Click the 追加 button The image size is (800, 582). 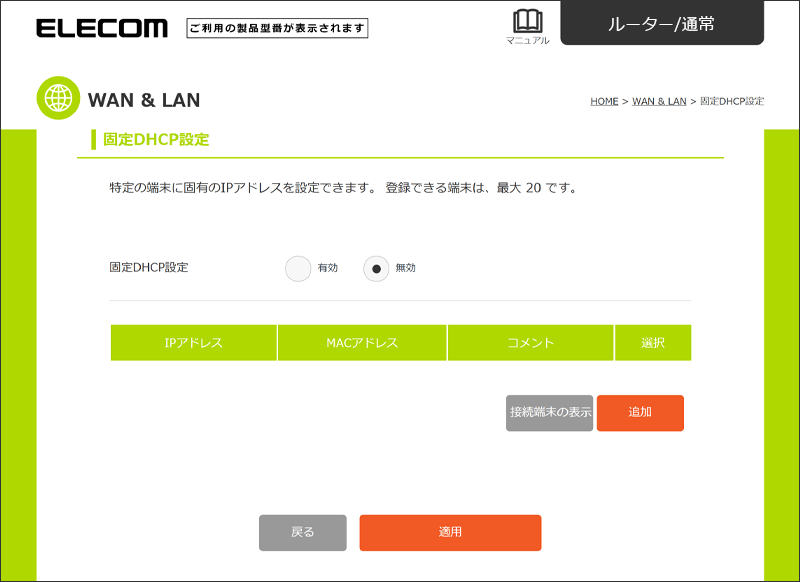point(640,413)
